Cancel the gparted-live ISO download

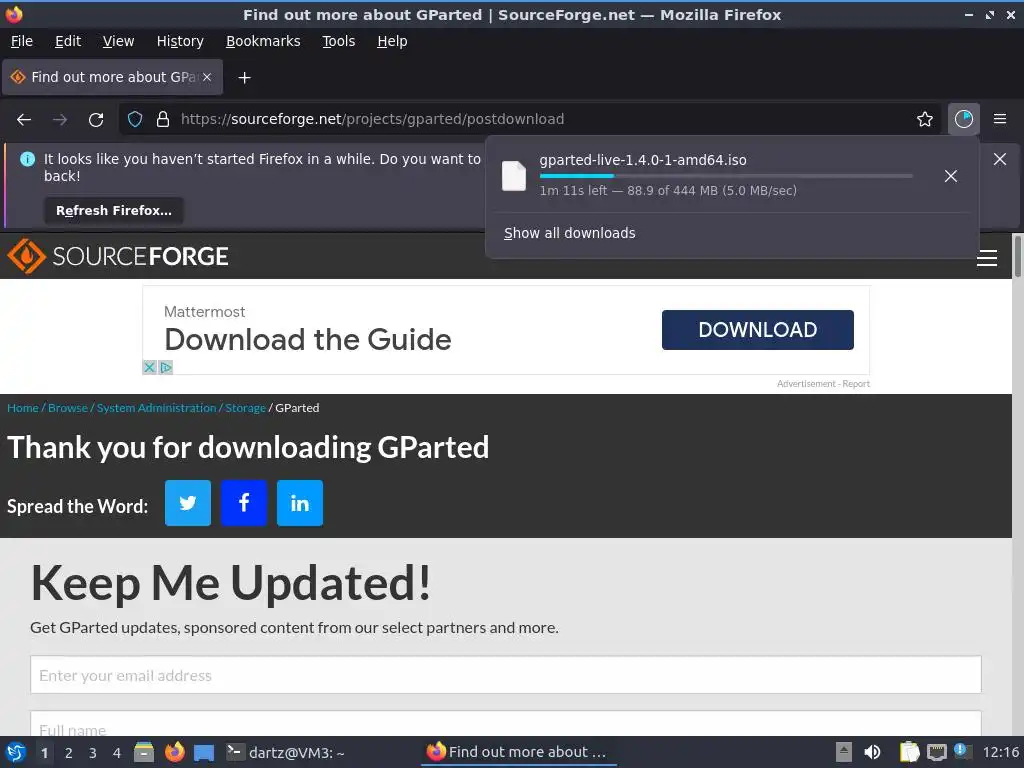pyautogui.click(x=951, y=176)
